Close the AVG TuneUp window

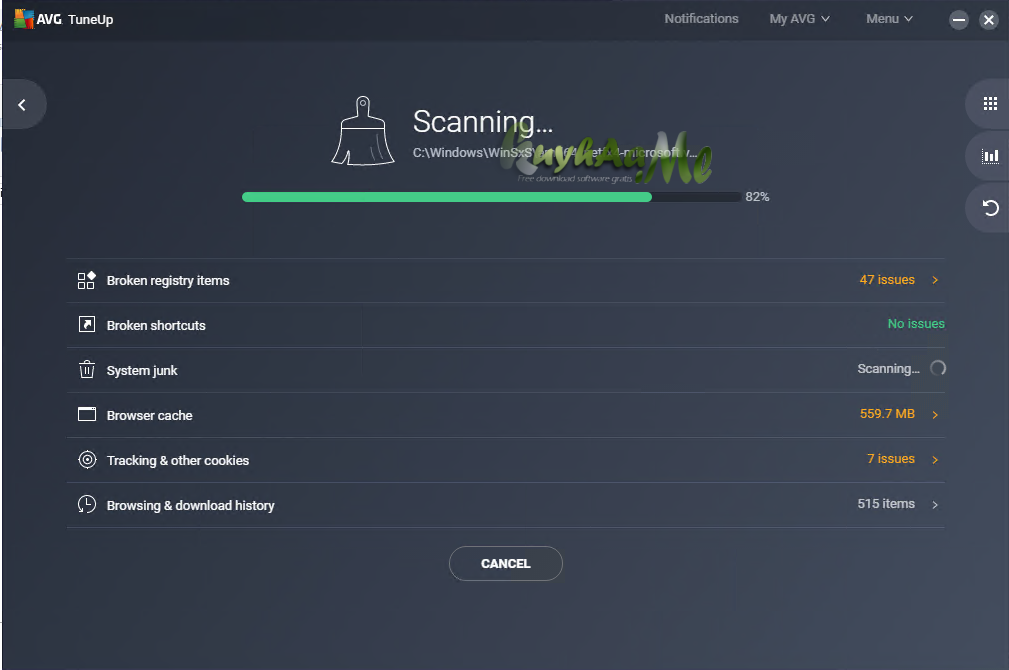(988, 20)
